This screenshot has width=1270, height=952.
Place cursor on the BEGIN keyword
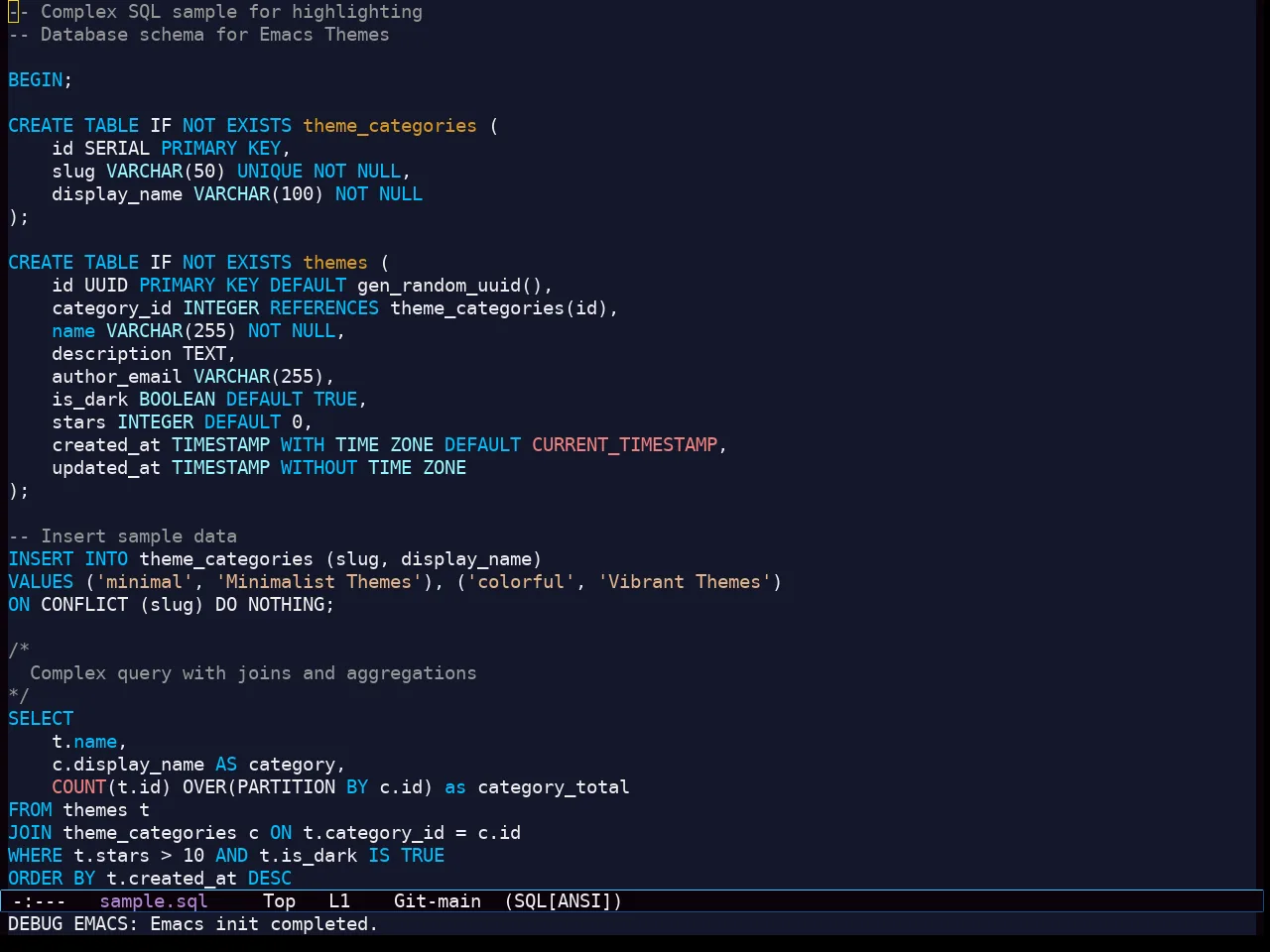coord(36,80)
